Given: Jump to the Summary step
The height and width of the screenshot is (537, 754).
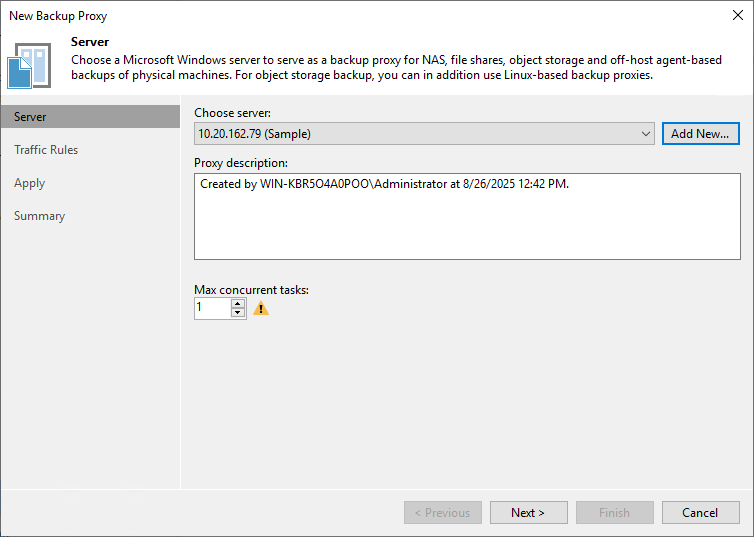Looking at the screenshot, I should [40, 216].
